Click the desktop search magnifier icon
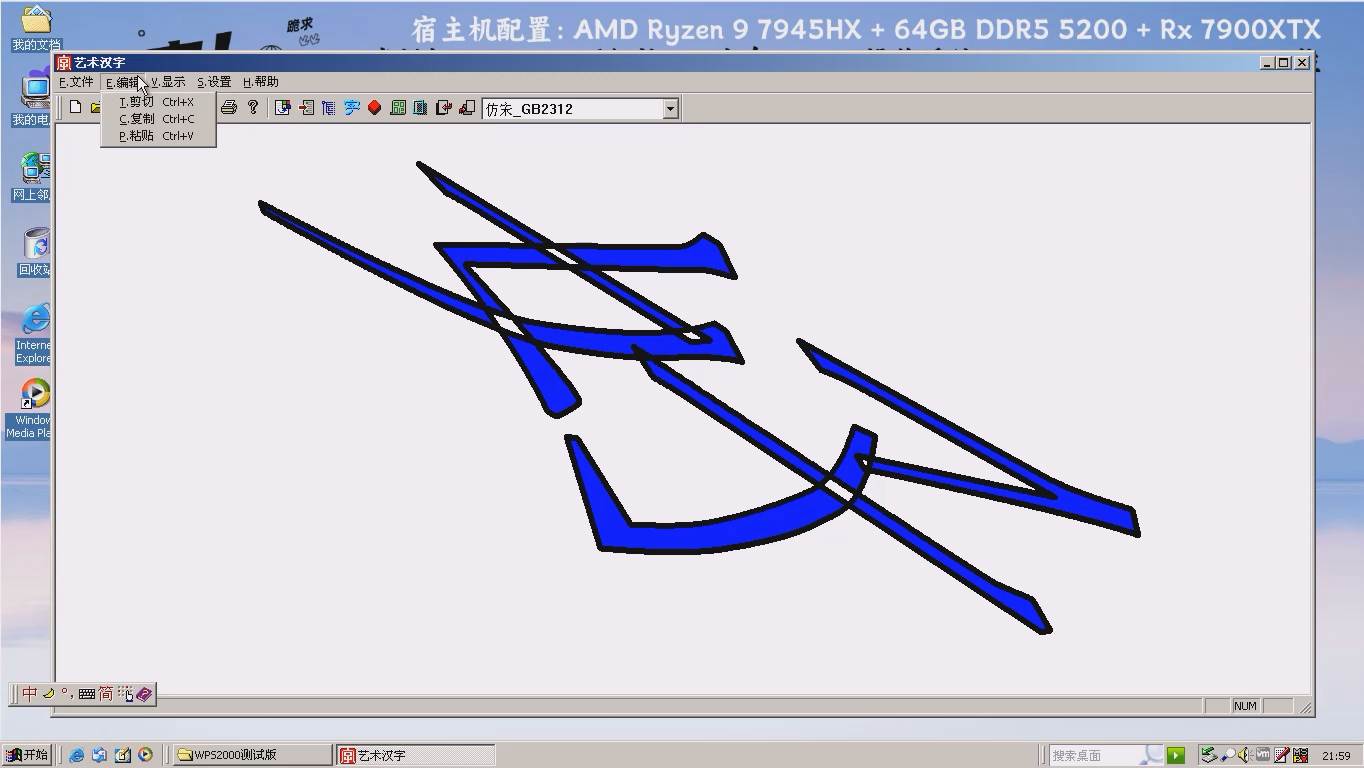Image resolution: width=1364 pixels, height=768 pixels. 1153,755
